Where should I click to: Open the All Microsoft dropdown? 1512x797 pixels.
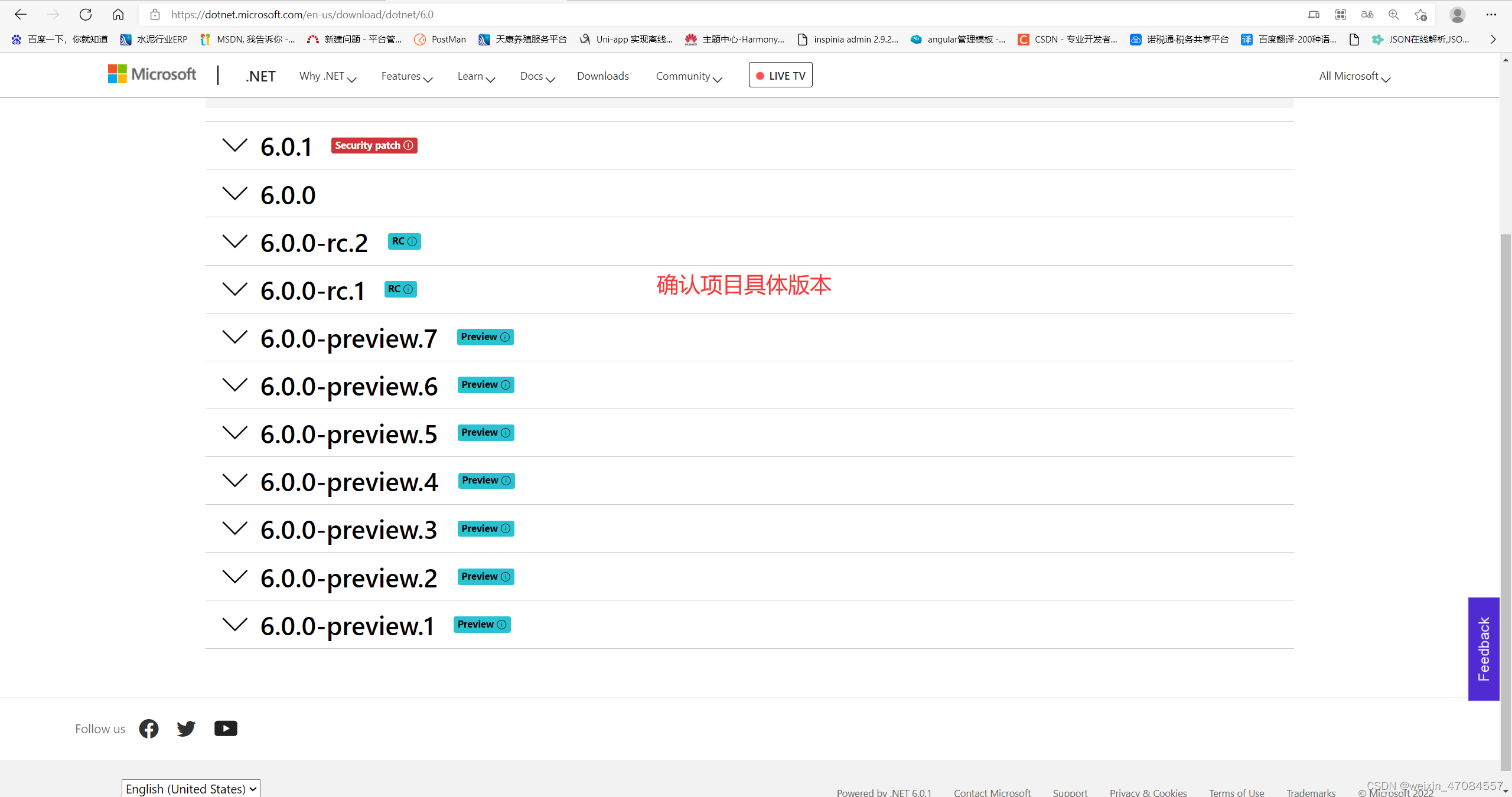[x=1354, y=76]
